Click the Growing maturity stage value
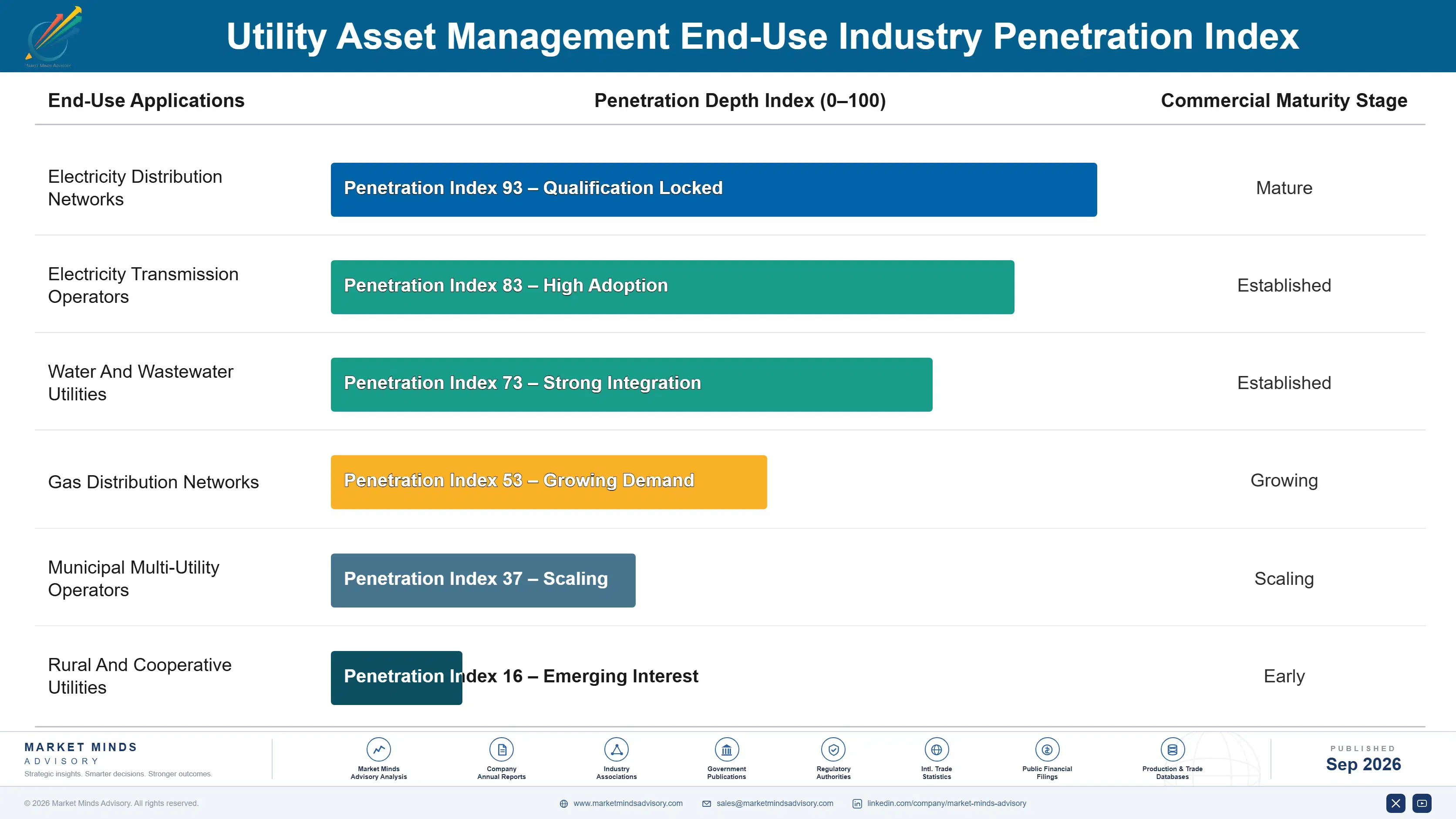The height and width of the screenshot is (819, 1456). 1284,481
